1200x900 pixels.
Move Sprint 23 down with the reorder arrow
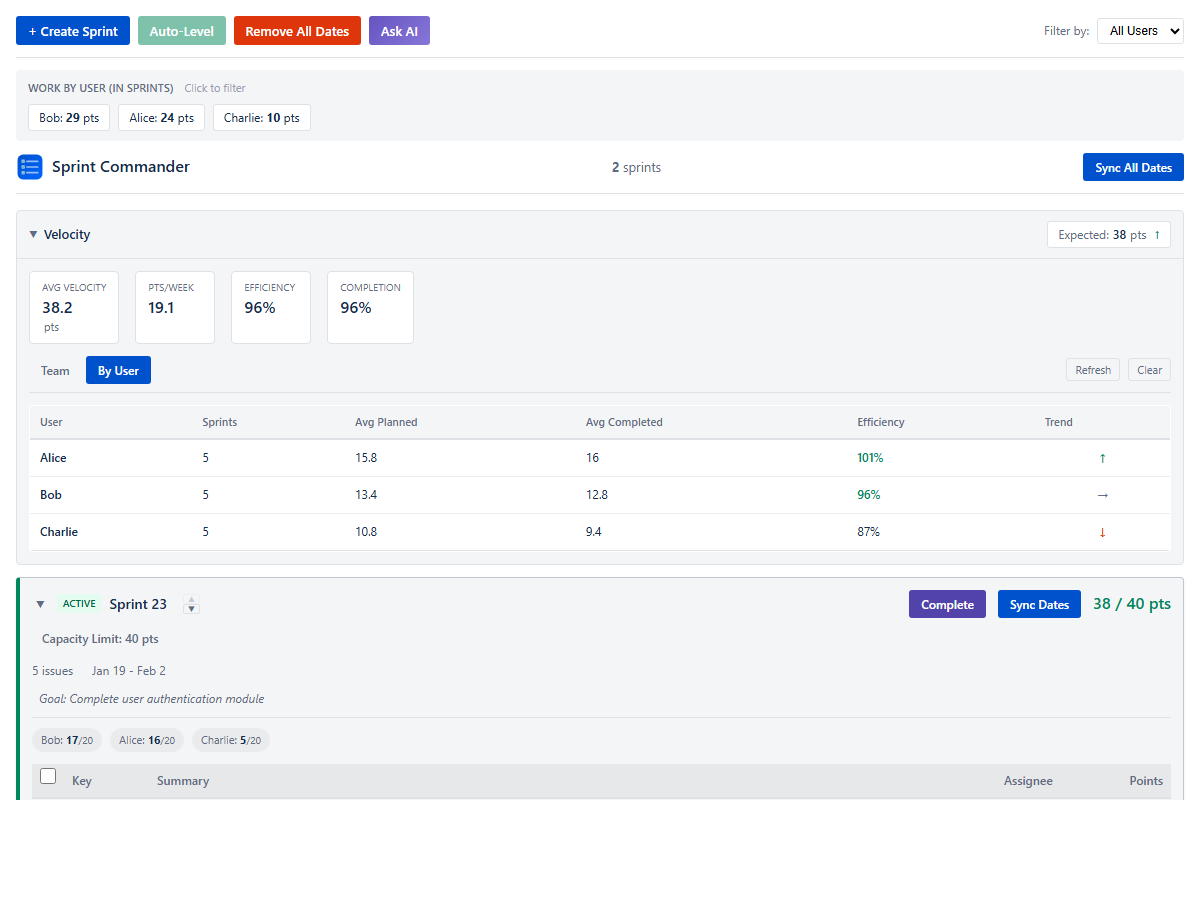tap(191, 609)
